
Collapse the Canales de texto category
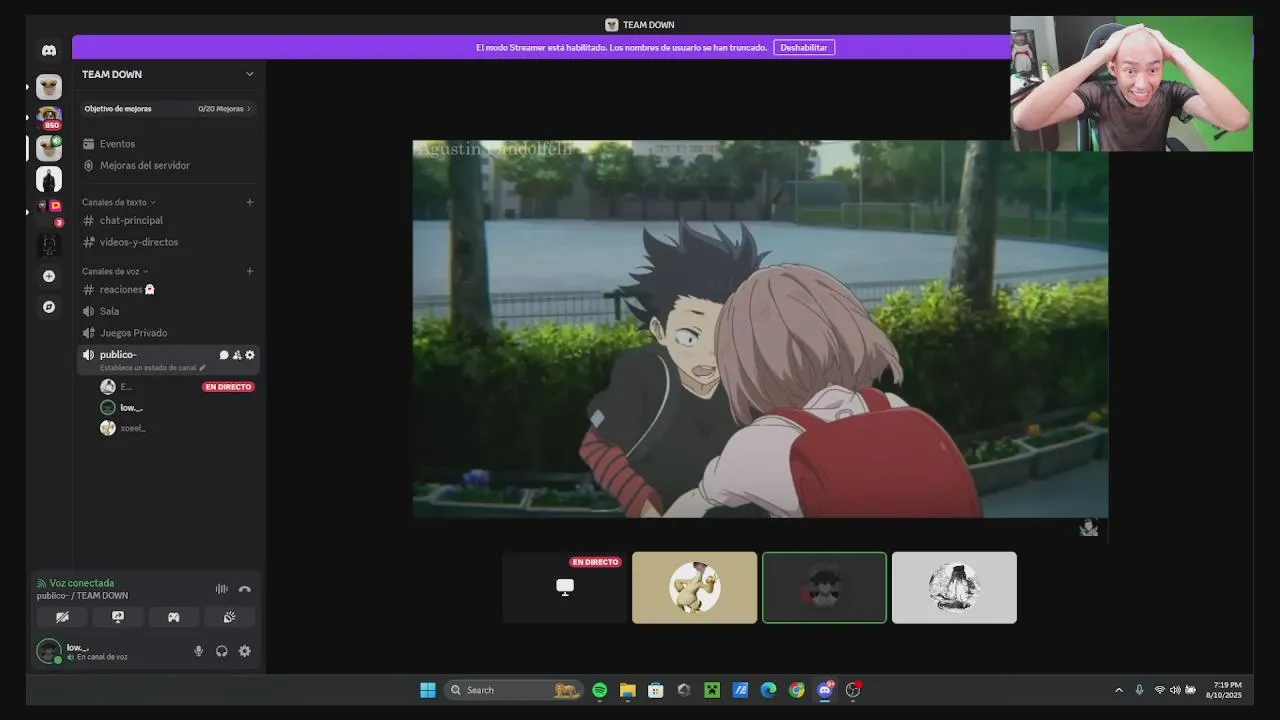click(x=118, y=202)
